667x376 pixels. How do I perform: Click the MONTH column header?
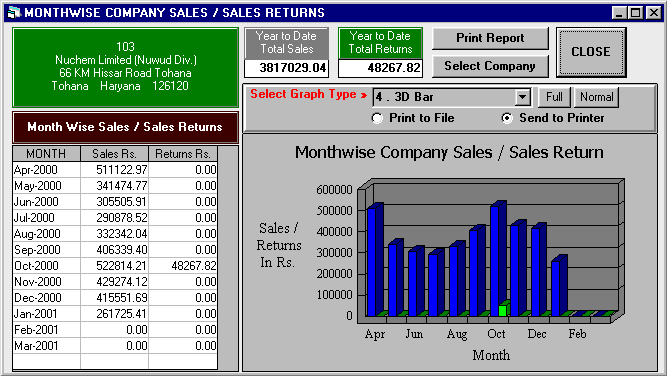pyautogui.click(x=46, y=154)
